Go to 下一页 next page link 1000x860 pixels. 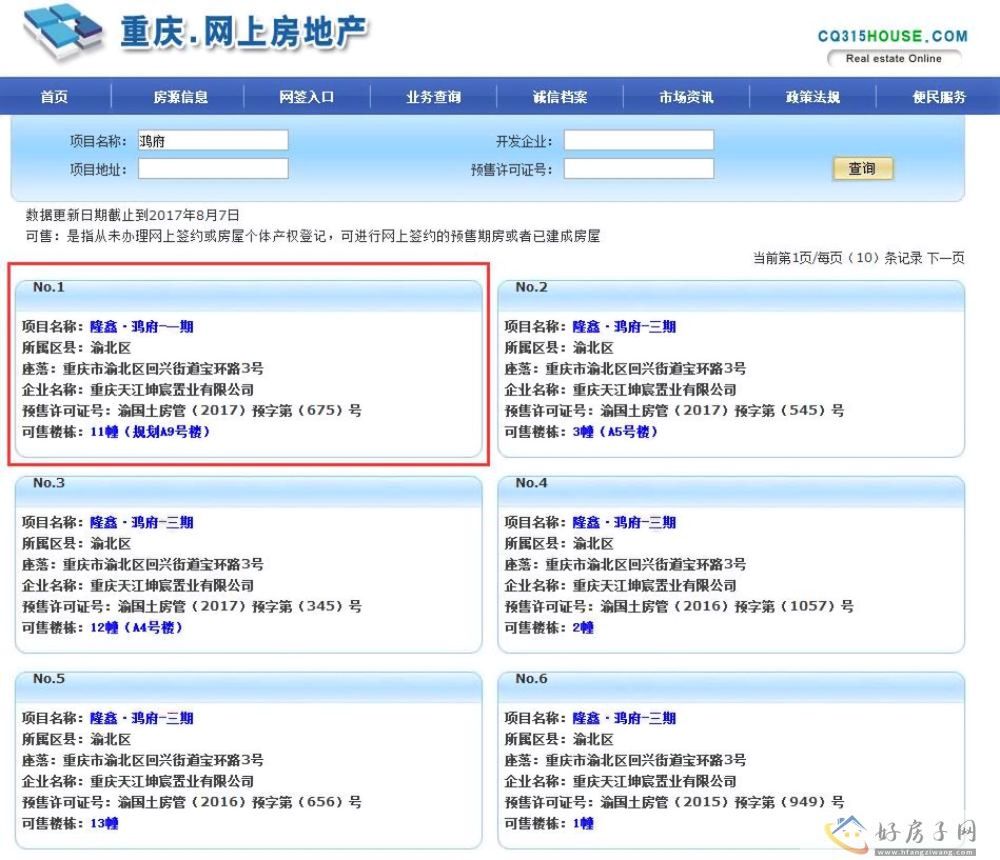(x=946, y=258)
